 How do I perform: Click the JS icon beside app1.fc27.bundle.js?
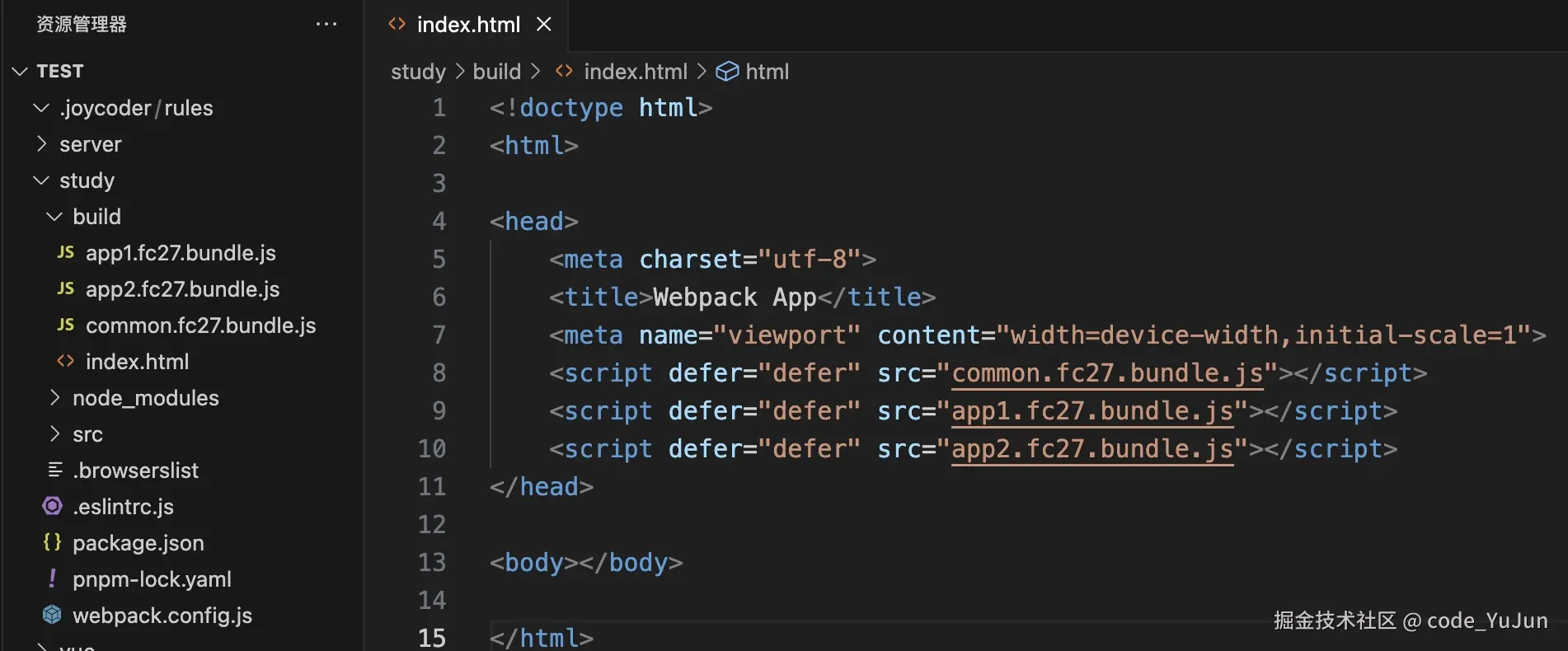click(x=65, y=252)
